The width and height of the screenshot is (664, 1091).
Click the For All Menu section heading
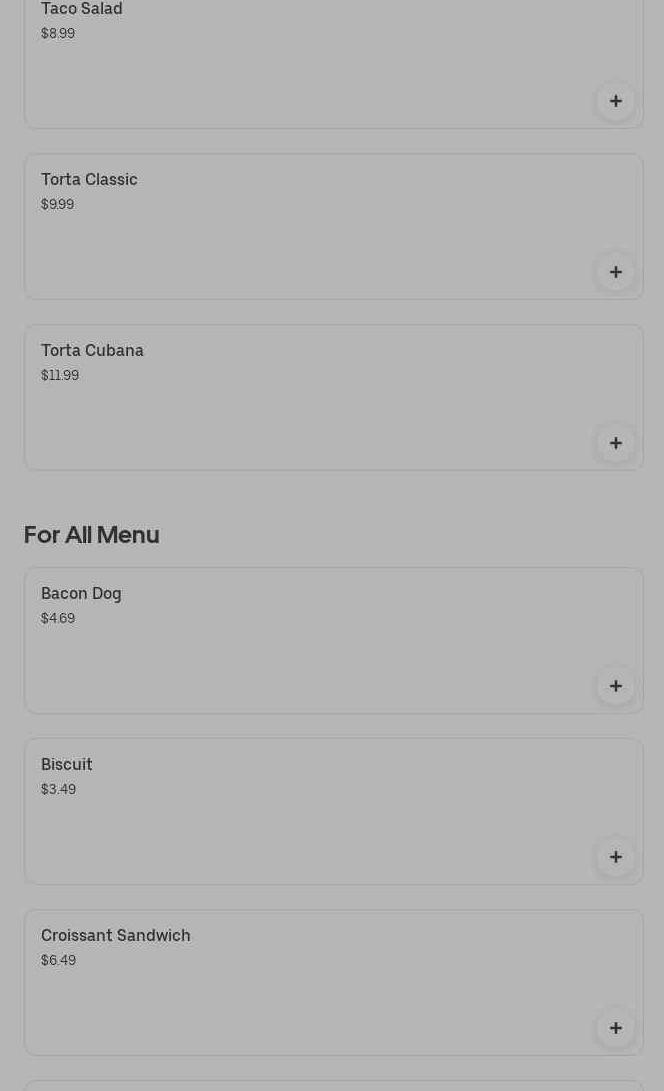click(91, 535)
